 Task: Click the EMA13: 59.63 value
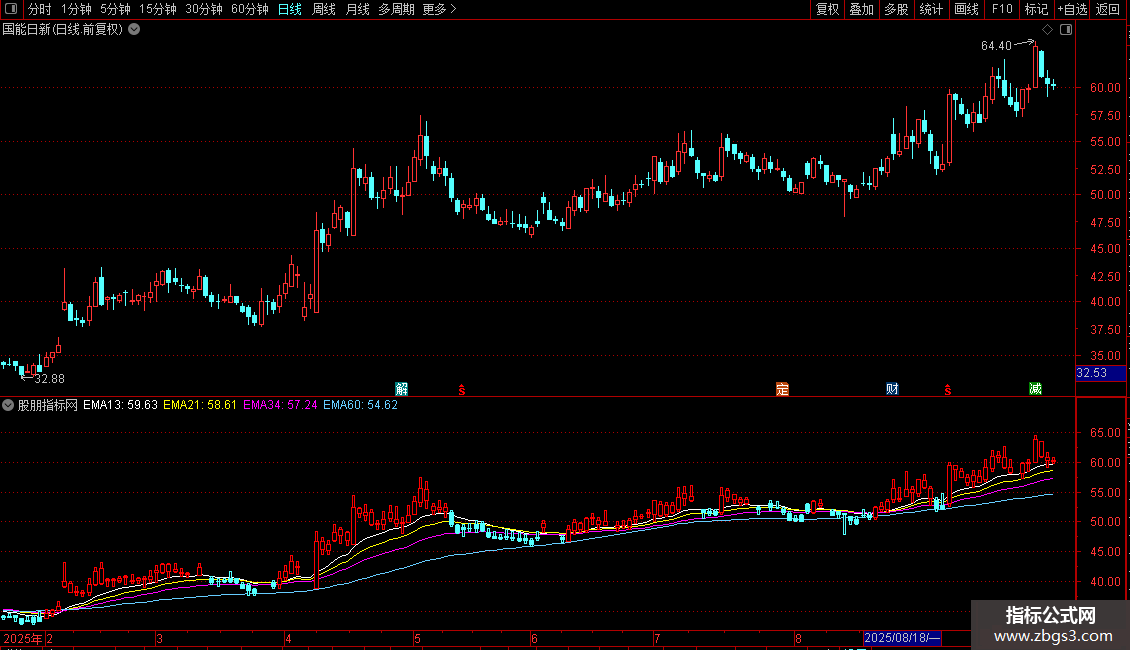point(120,405)
